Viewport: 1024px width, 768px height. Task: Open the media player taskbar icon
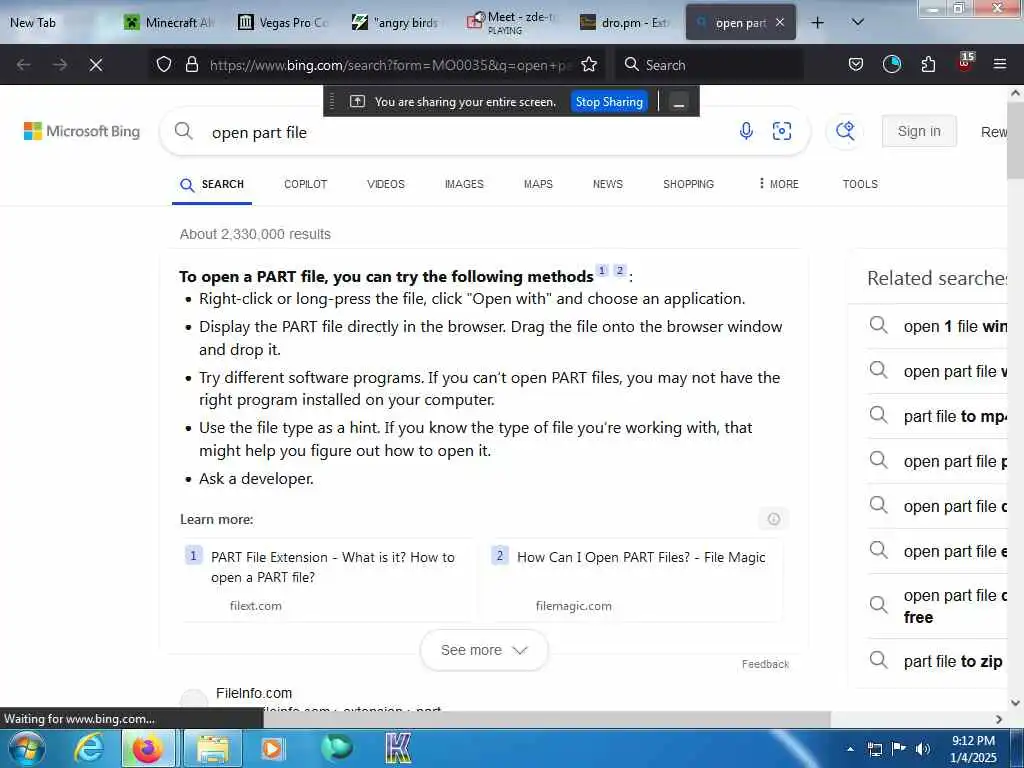272,748
